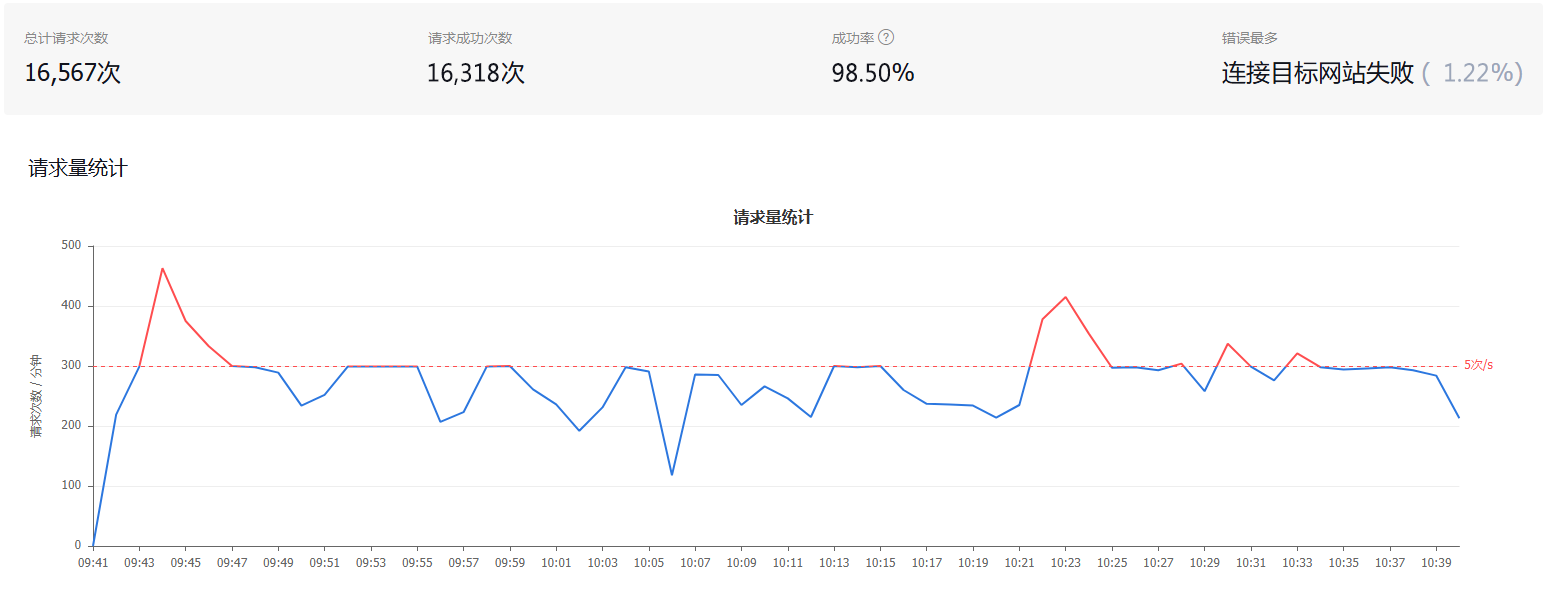The height and width of the screenshot is (604, 1545).
Task: Click the 10:39 x-axis time label
Action: tap(1436, 564)
